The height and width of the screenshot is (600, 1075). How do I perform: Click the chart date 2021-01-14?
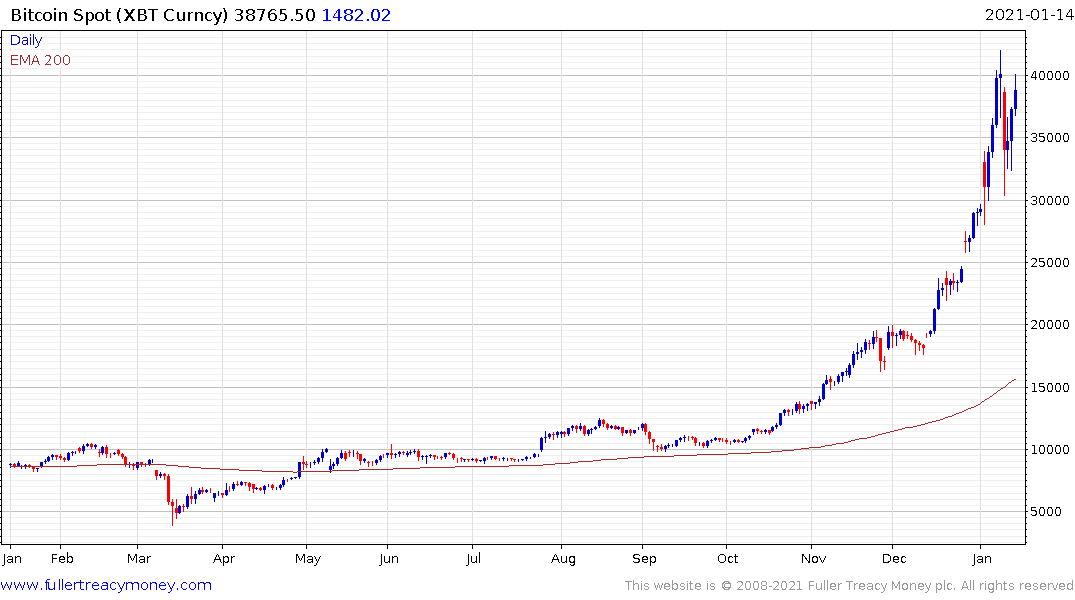[x=1028, y=15]
